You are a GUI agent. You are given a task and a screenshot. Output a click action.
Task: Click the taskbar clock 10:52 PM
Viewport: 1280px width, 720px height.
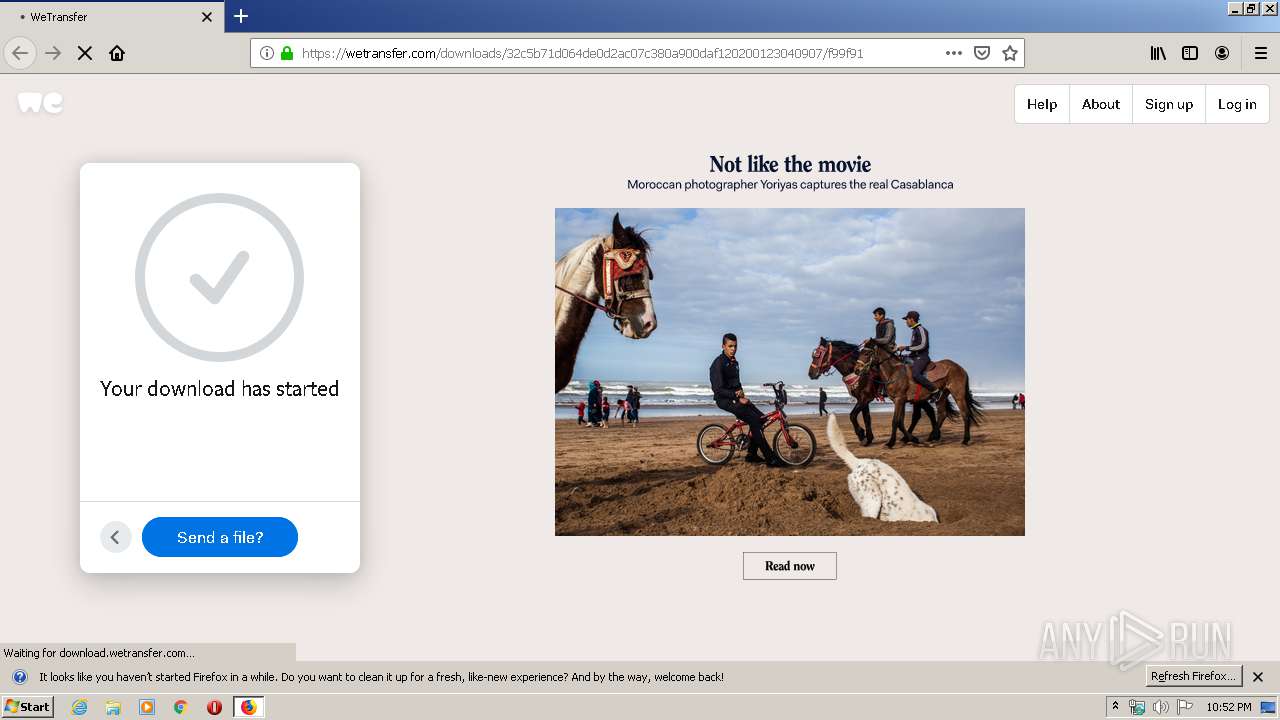click(1229, 707)
